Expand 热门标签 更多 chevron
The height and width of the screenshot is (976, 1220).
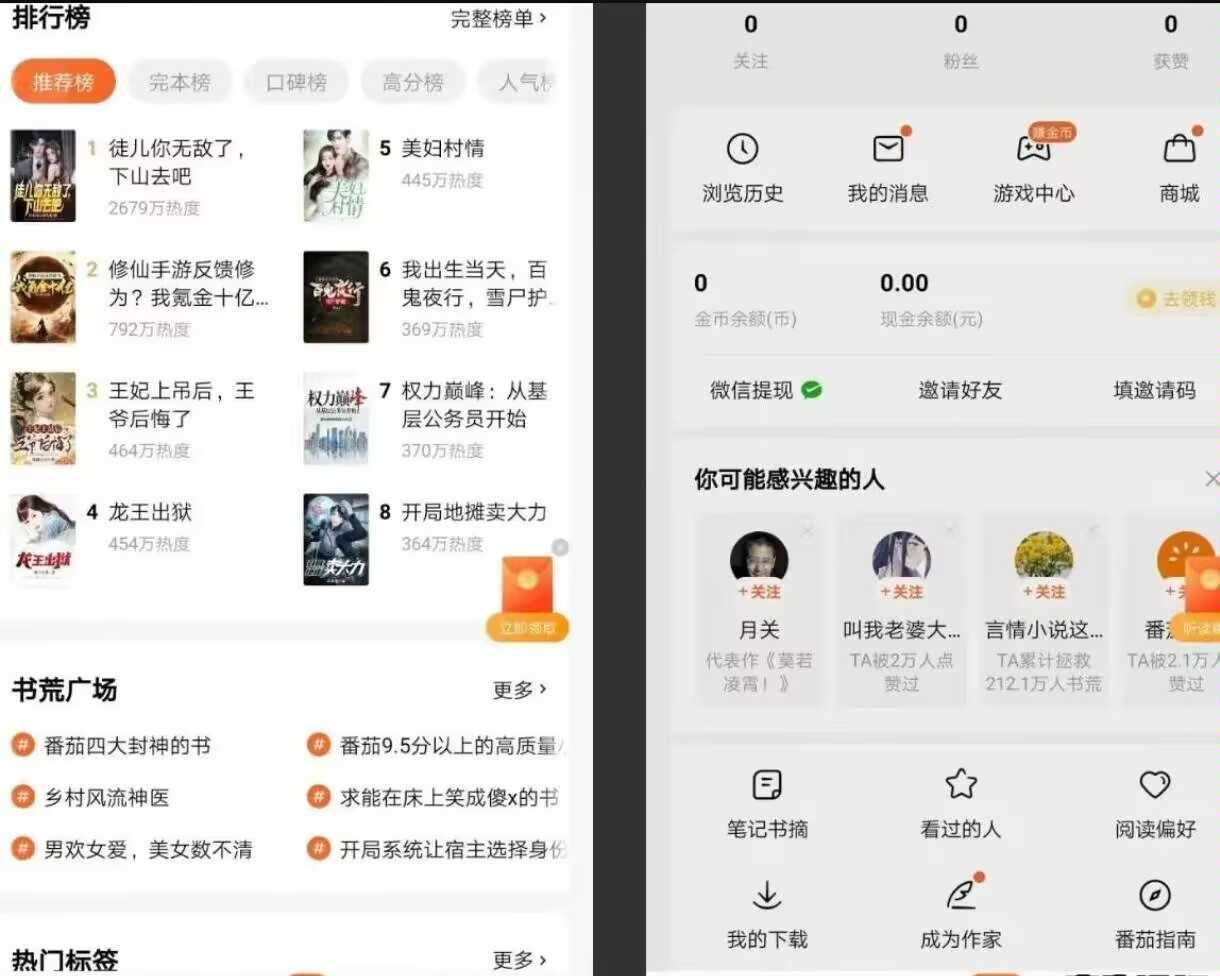click(520, 960)
